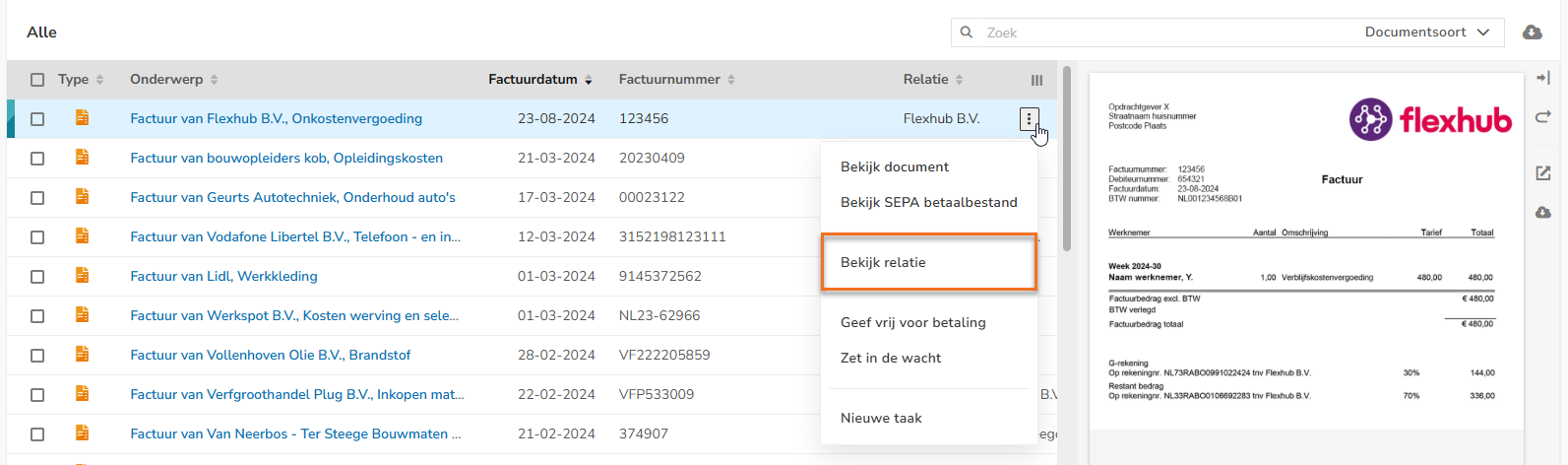Click into the Zoek search field
Viewport: 1568px width, 465px height.
(1132, 33)
